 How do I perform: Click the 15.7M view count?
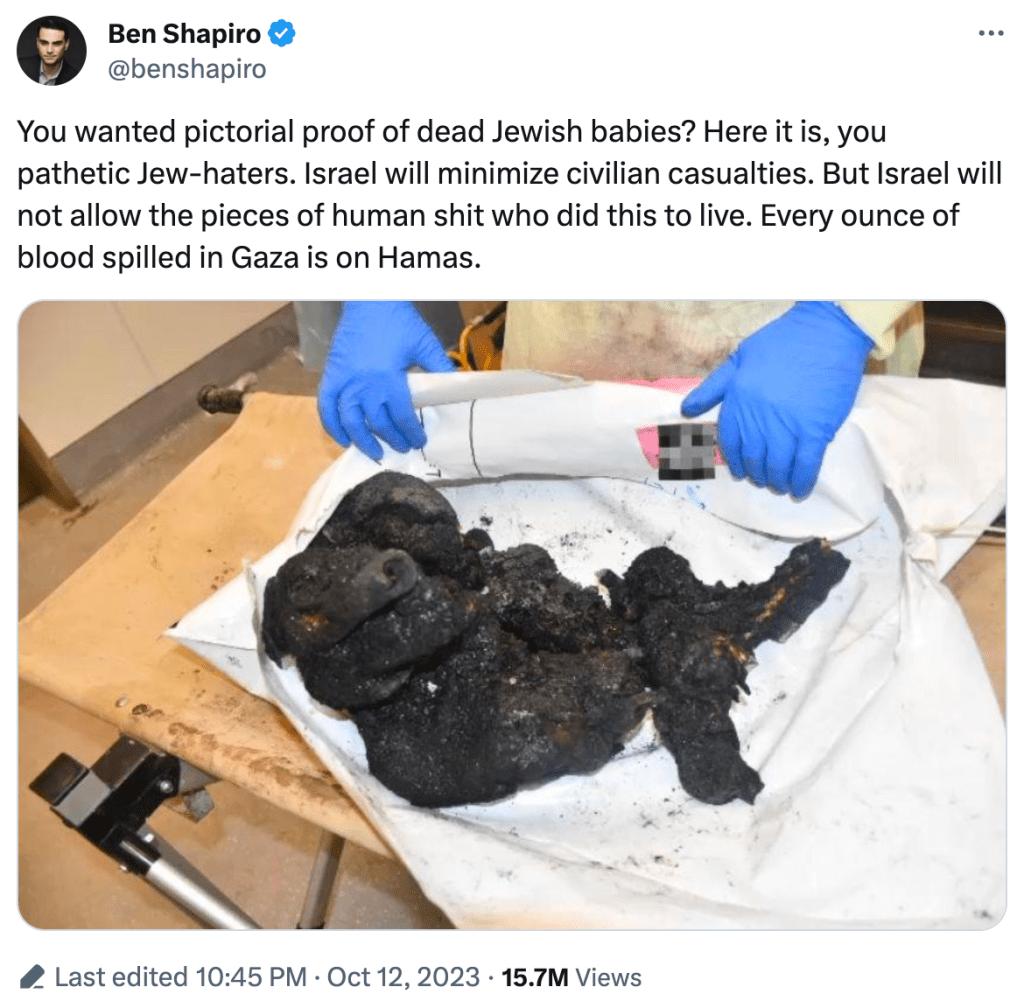point(535,977)
